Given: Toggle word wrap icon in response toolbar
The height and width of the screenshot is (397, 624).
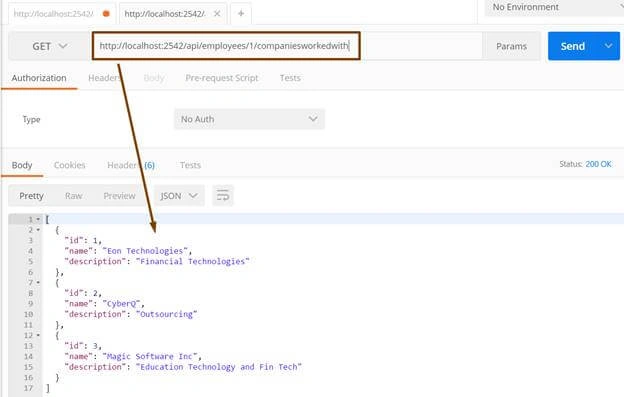Looking at the screenshot, I should [223, 196].
